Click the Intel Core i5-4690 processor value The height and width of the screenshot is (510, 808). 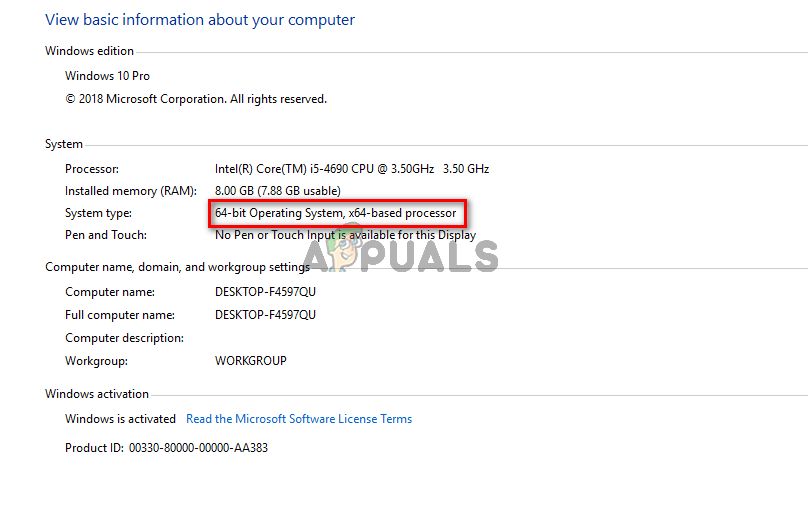(352, 169)
